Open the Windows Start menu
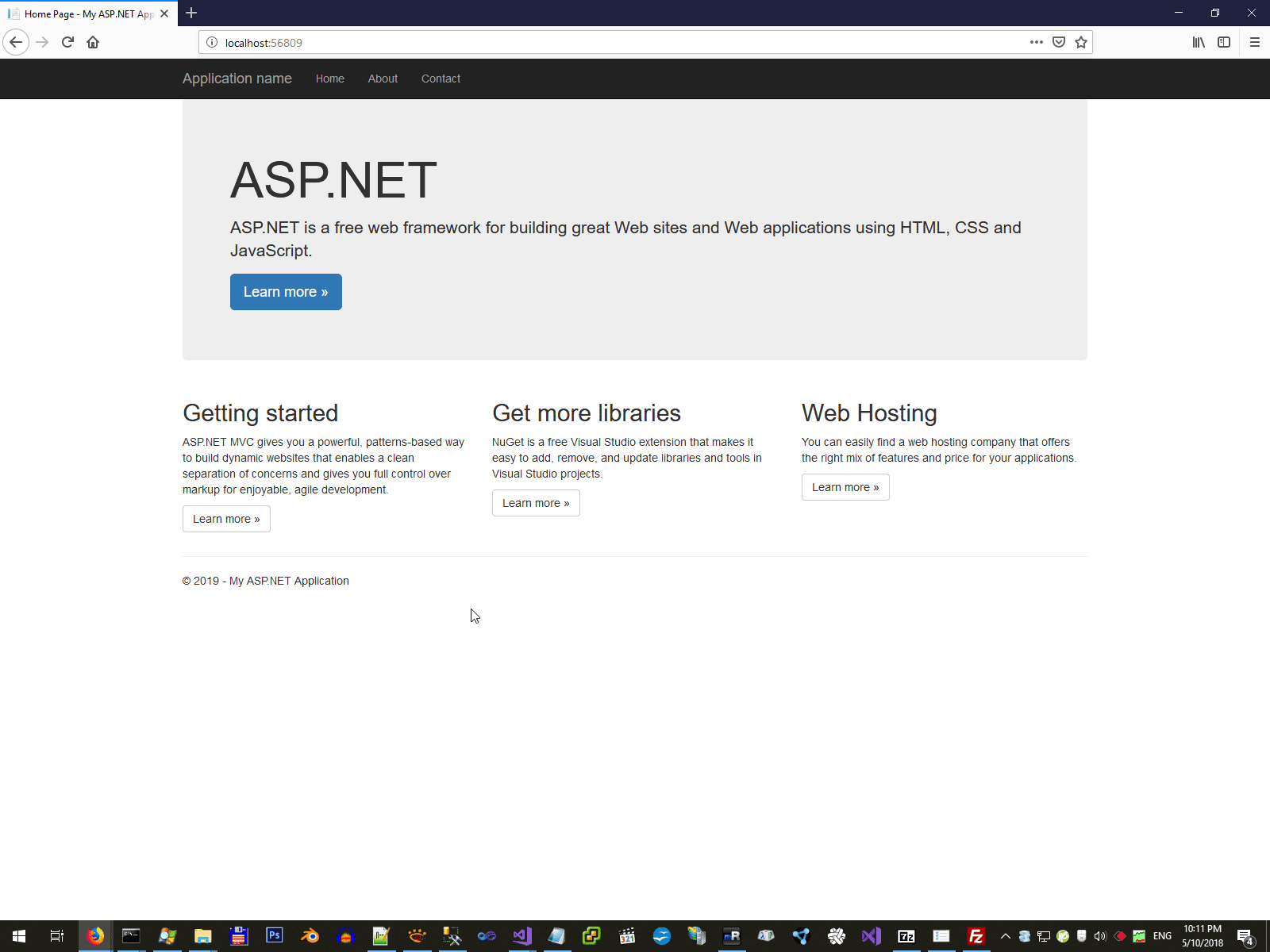 pyautogui.click(x=19, y=936)
